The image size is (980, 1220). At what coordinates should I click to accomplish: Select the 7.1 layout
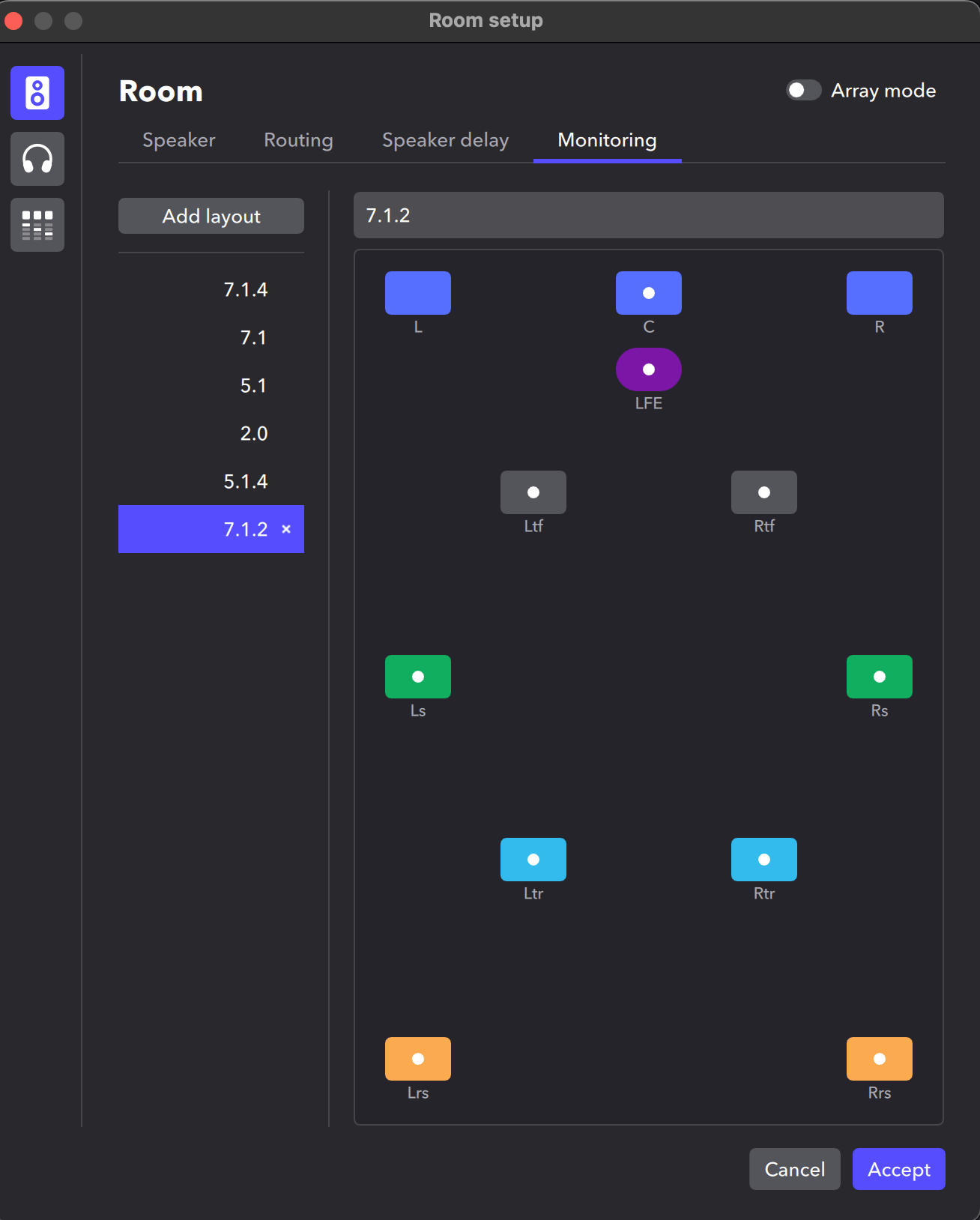tap(211, 337)
